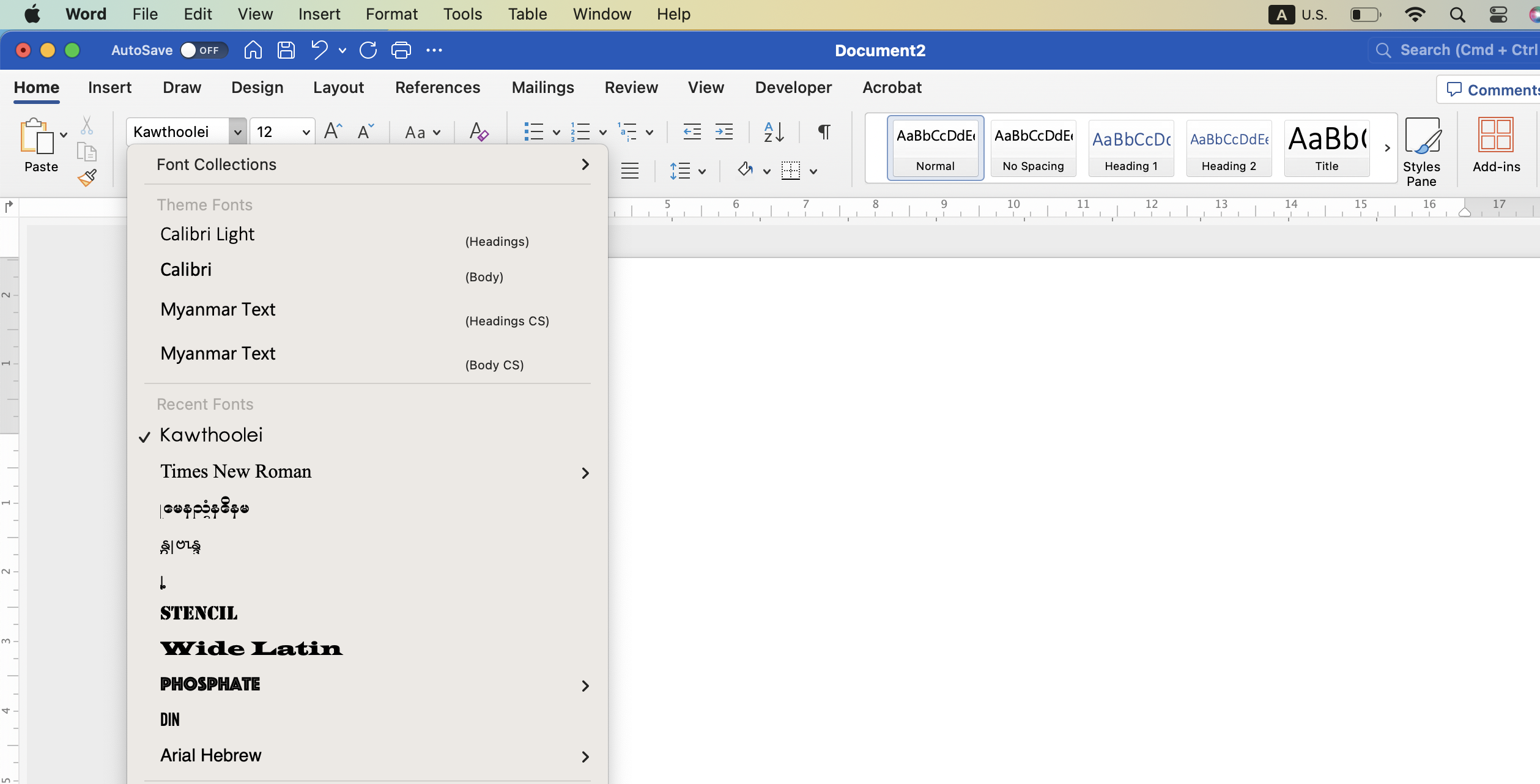Expand Font Collections submenu
Image resolution: width=1540 pixels, height=784 pixels.
coord(585,165)
